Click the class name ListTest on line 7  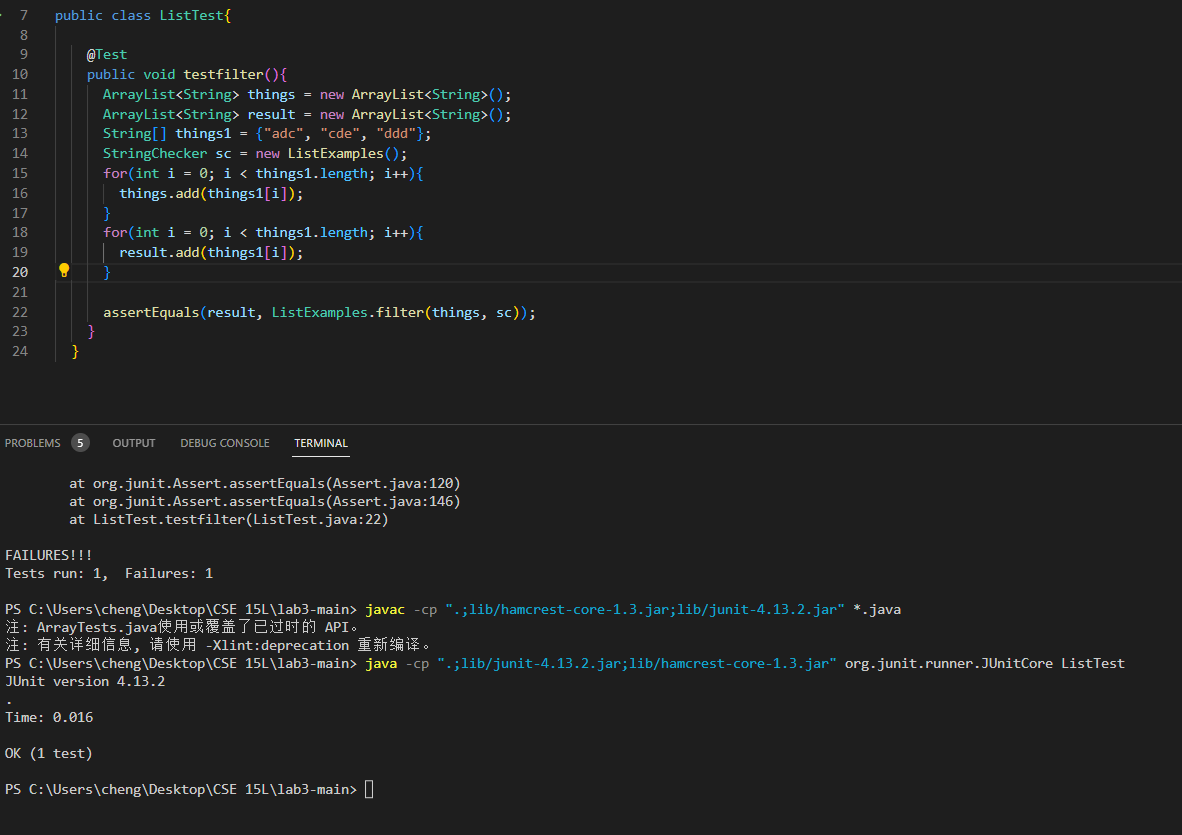pos(191,15)
